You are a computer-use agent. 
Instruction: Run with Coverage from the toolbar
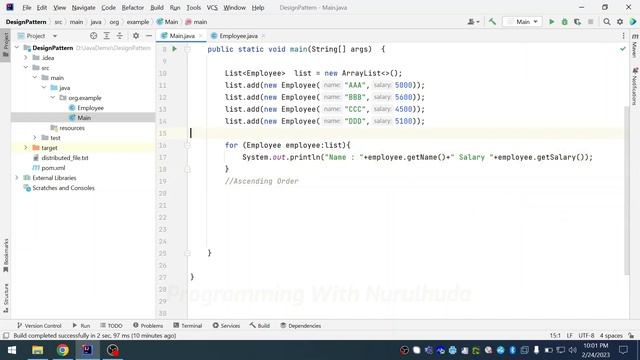577,22
